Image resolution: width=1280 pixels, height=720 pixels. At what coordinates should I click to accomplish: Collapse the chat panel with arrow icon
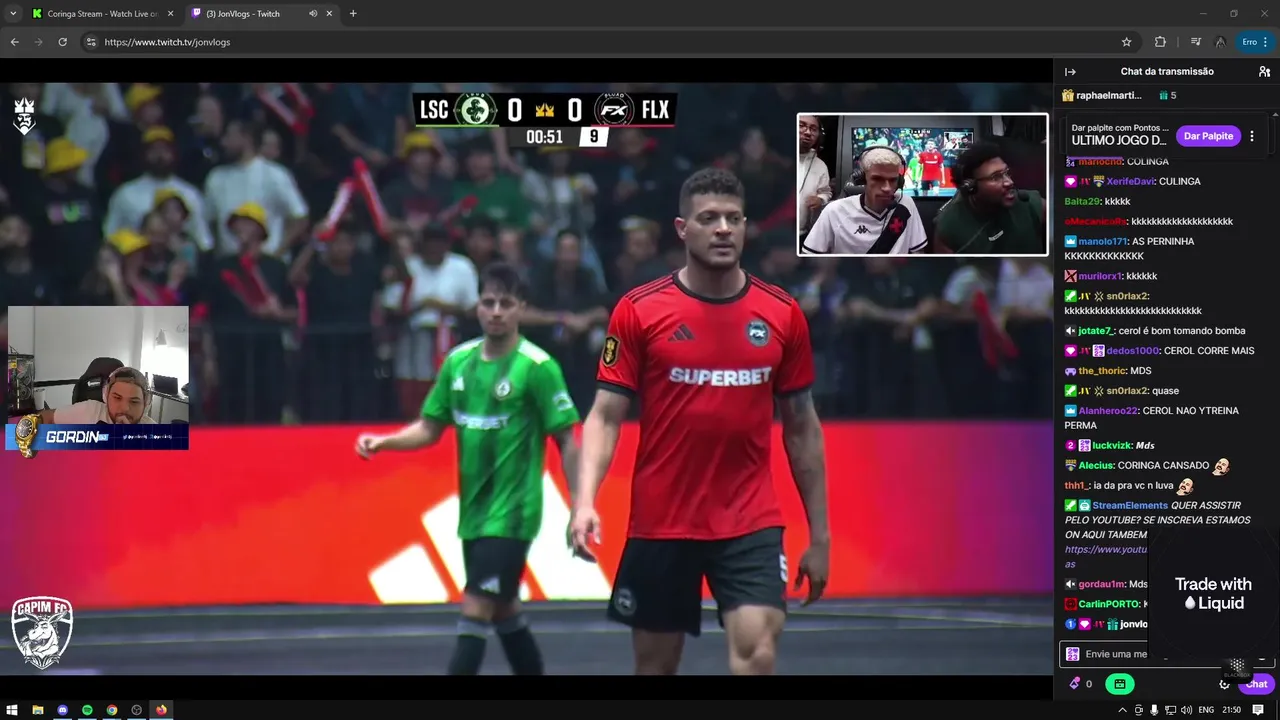[x=1070, y=72]
